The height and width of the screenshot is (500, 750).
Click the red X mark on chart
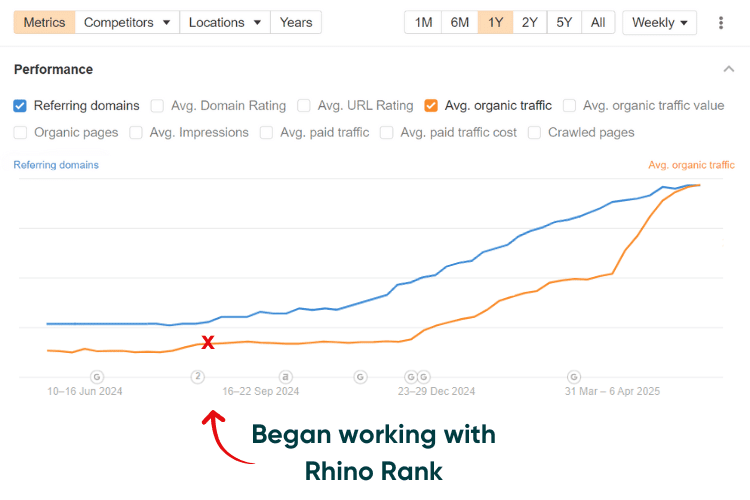208,342
